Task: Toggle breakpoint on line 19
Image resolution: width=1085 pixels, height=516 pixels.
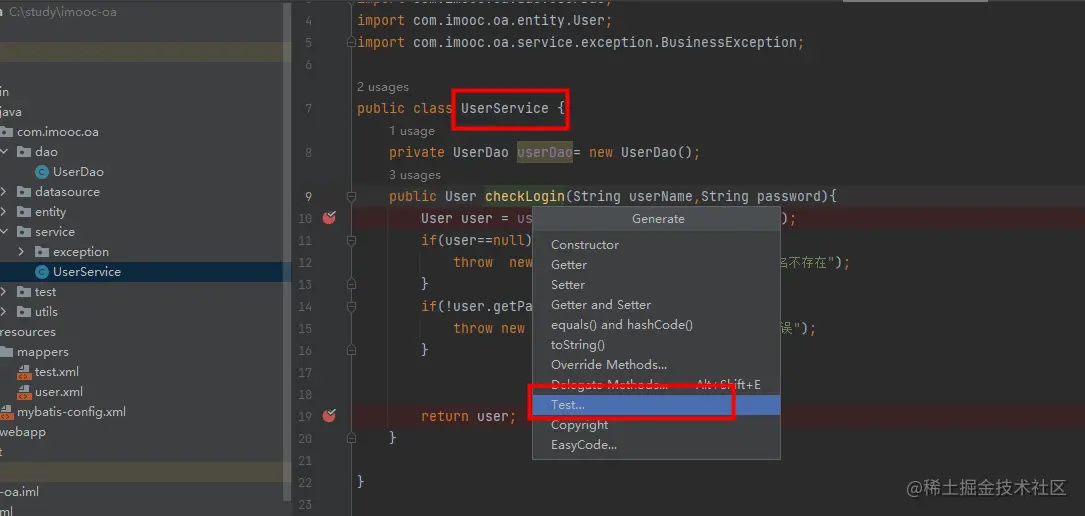Action: (x=329, y=415)
